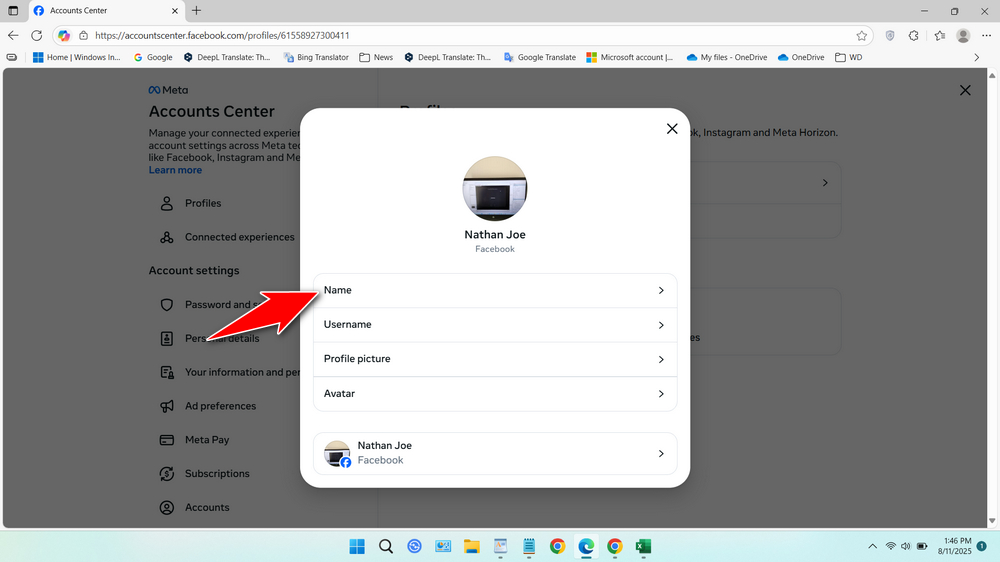1000x562 pixels.
Task: Open the Profile picture setting row
Action: pos(495,359)
